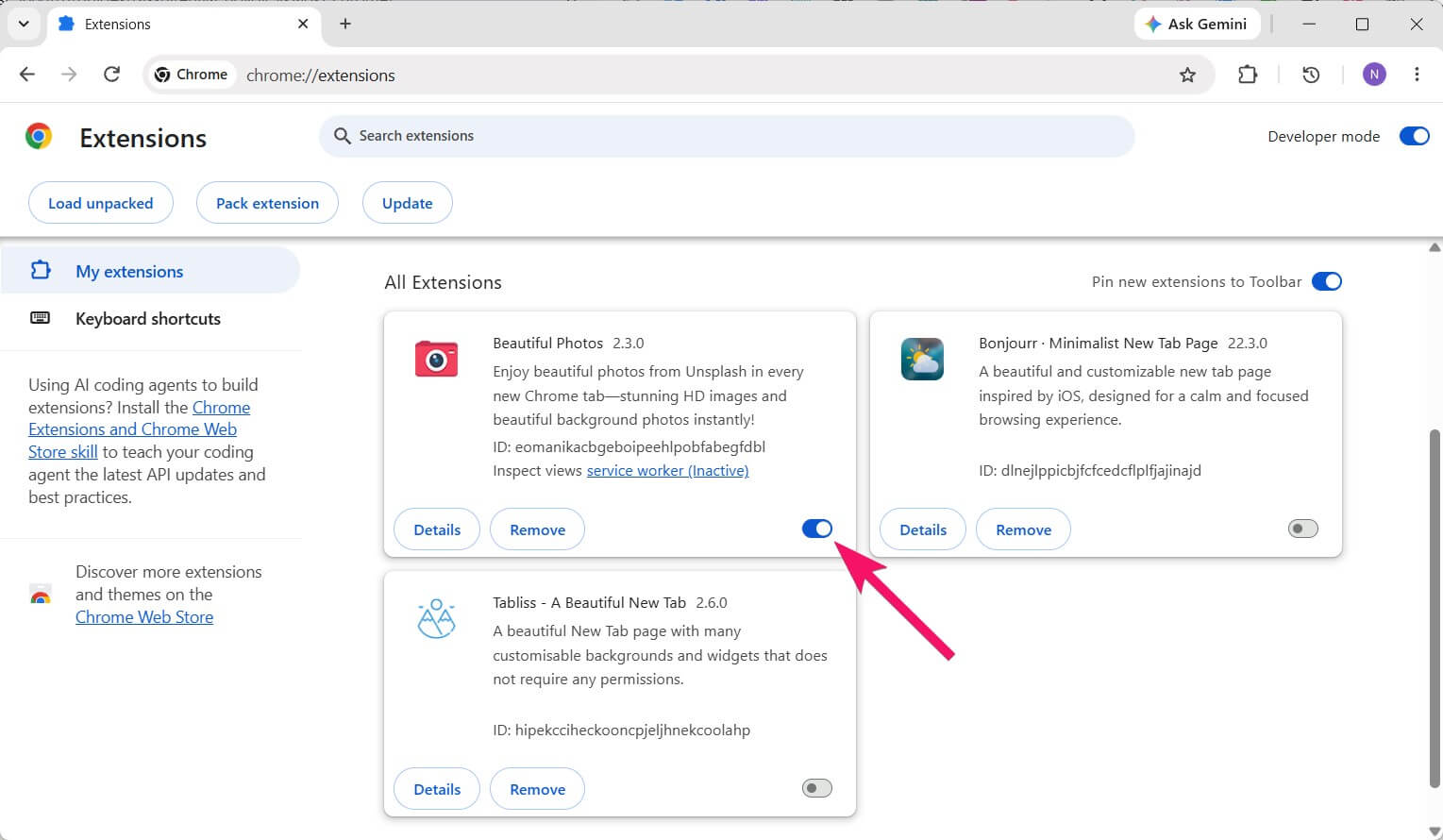Open the history clock icon in toolbar
The width and height of the screenshot is (1443, 840).
[x=1311, y=75]
